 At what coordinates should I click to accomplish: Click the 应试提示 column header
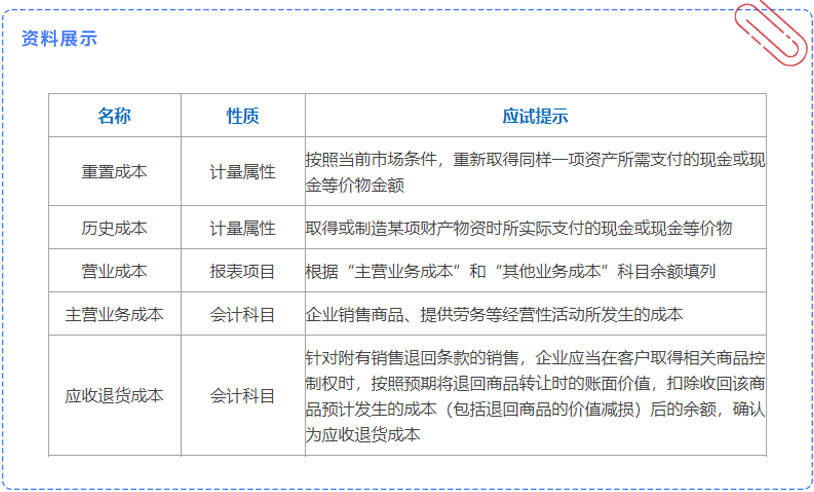coord(535,116)
